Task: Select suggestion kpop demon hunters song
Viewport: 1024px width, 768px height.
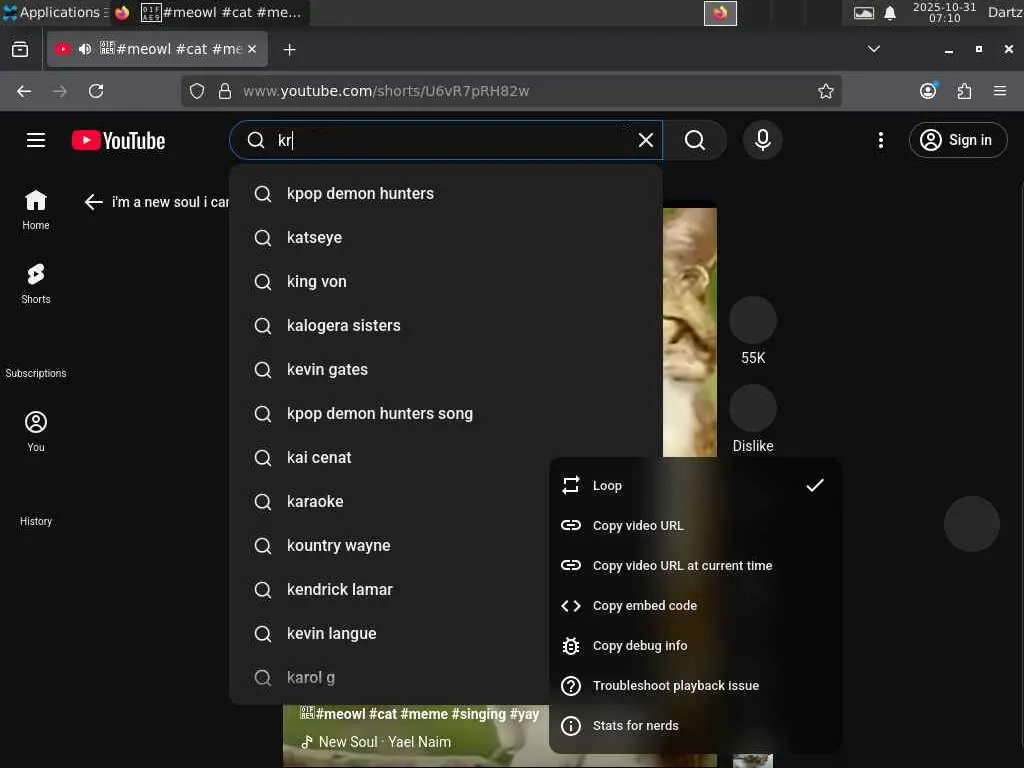Action: point(446,413)
